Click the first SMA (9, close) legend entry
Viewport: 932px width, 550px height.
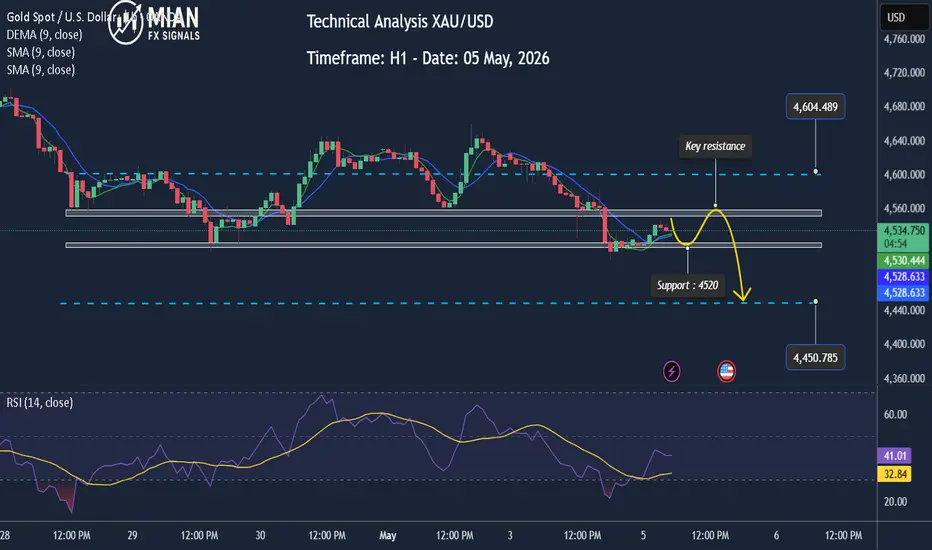[41, 52]
